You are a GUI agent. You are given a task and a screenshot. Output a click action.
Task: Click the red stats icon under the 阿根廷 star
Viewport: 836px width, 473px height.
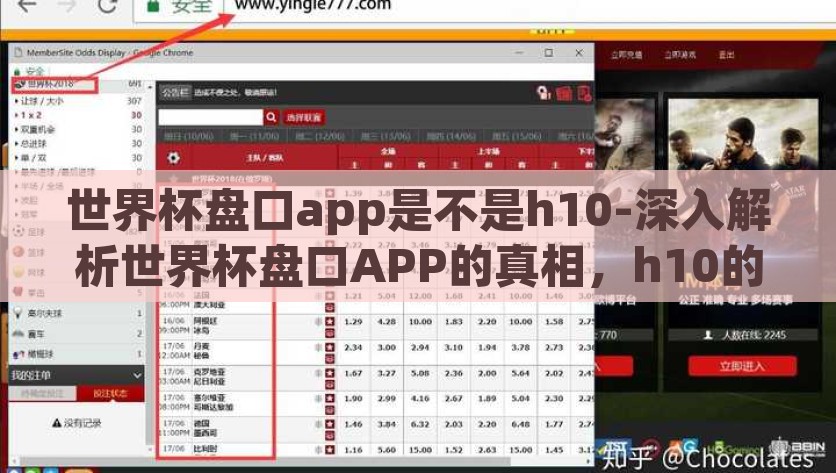tap(330, 333)
